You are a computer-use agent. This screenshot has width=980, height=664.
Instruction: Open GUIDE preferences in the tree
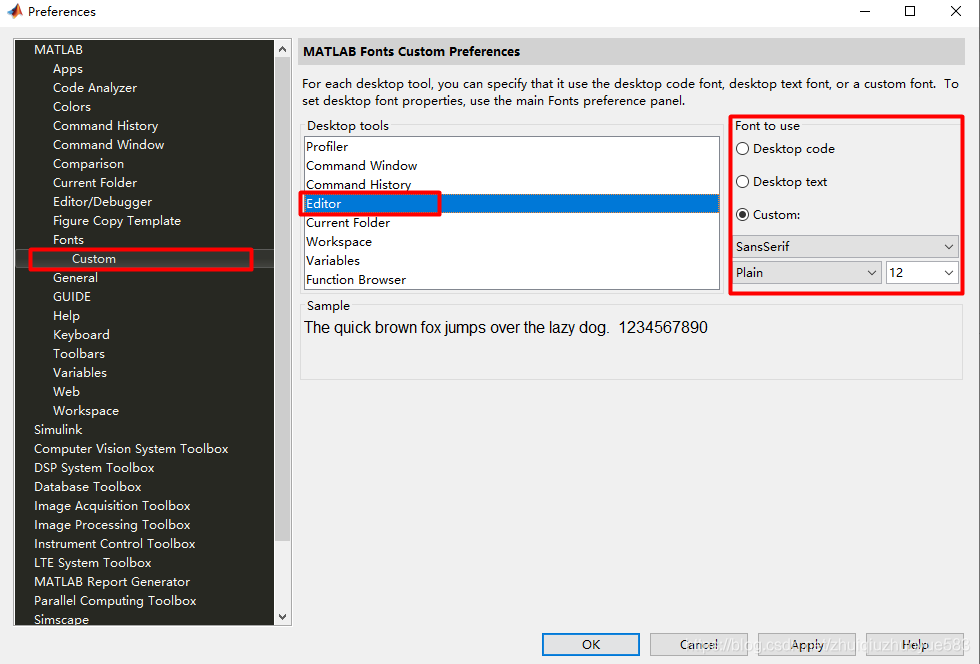pos(72,297)
